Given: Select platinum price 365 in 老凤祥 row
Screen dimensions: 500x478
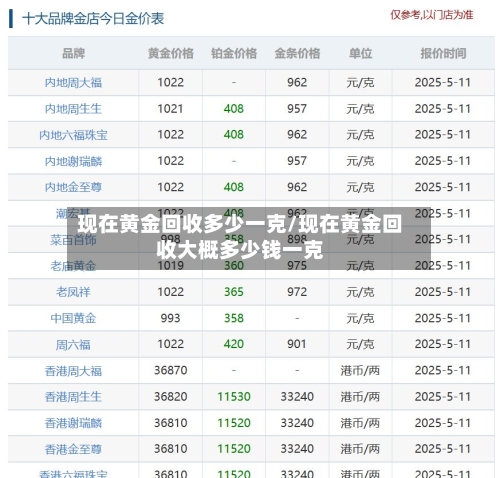Looking at the screenshot, I should coord(234,292).
